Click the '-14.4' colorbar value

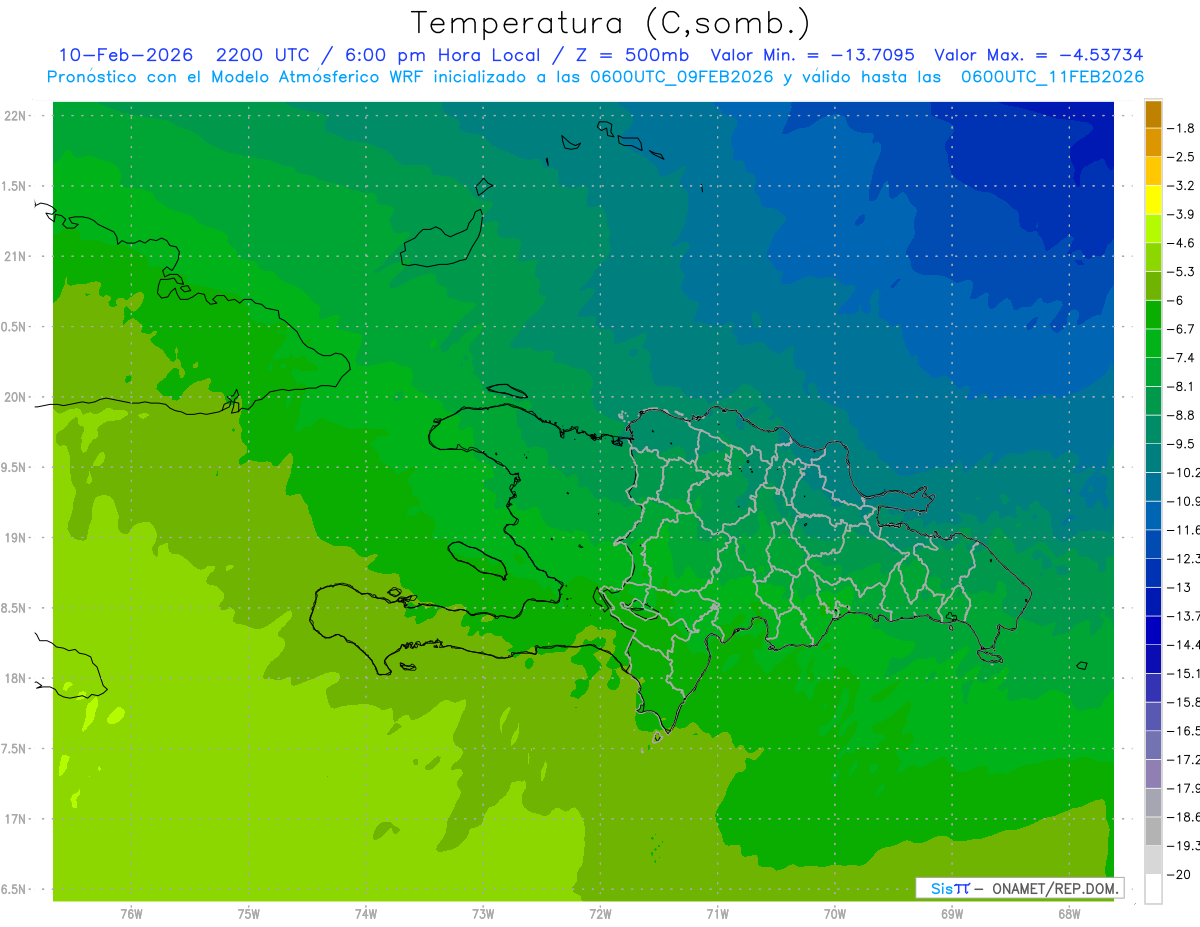point(1183,645)
